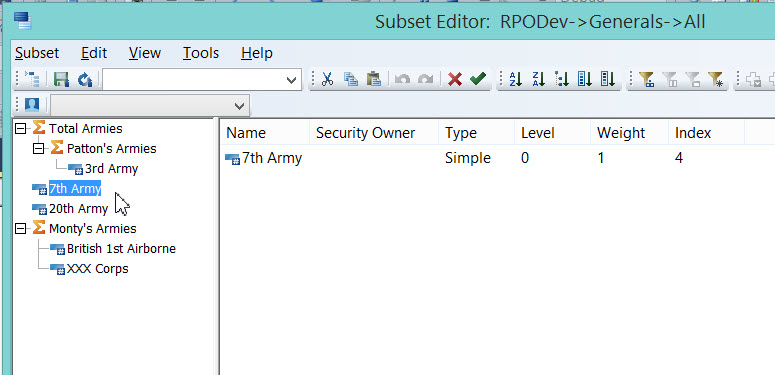Click the drill-down plus icon in toolbar
Viewport: 775px width, 375px height.
753,79
